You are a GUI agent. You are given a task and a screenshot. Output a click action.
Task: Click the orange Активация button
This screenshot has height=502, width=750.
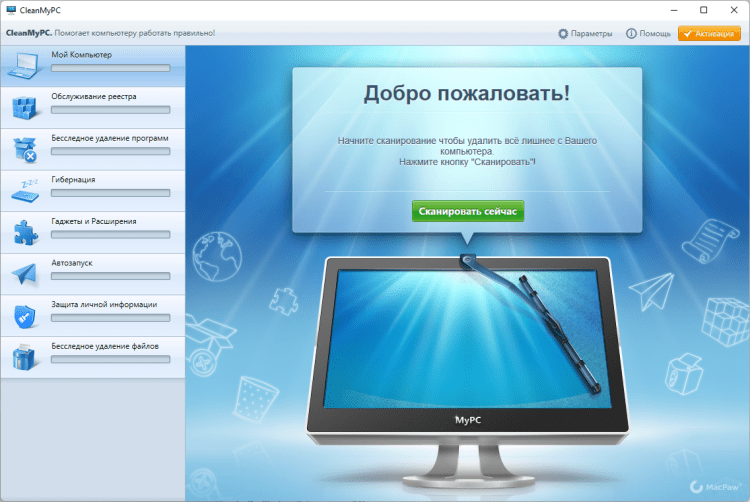[x=709, y=33]
